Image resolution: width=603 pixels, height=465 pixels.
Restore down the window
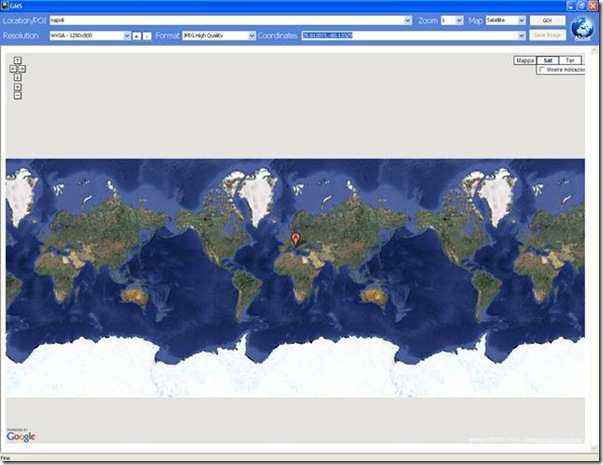[582, 6]
